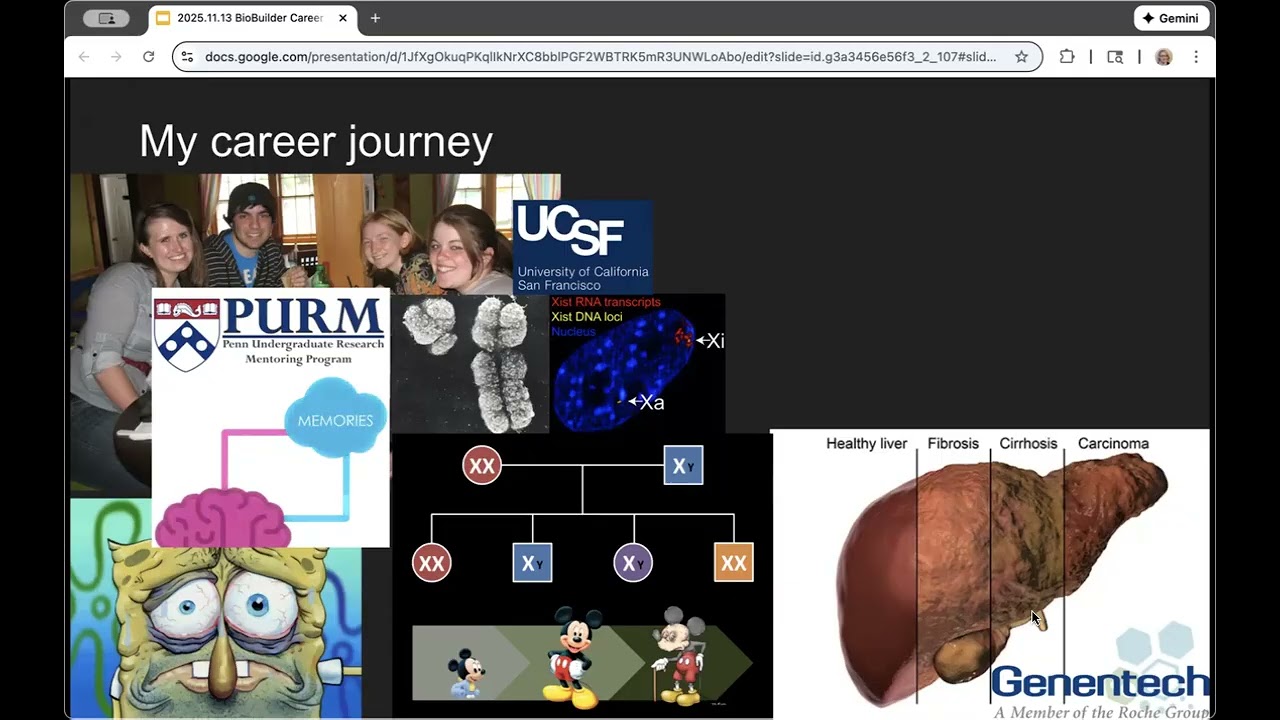Click the MEMORIES cloud graphic

(x=335, y=420)
